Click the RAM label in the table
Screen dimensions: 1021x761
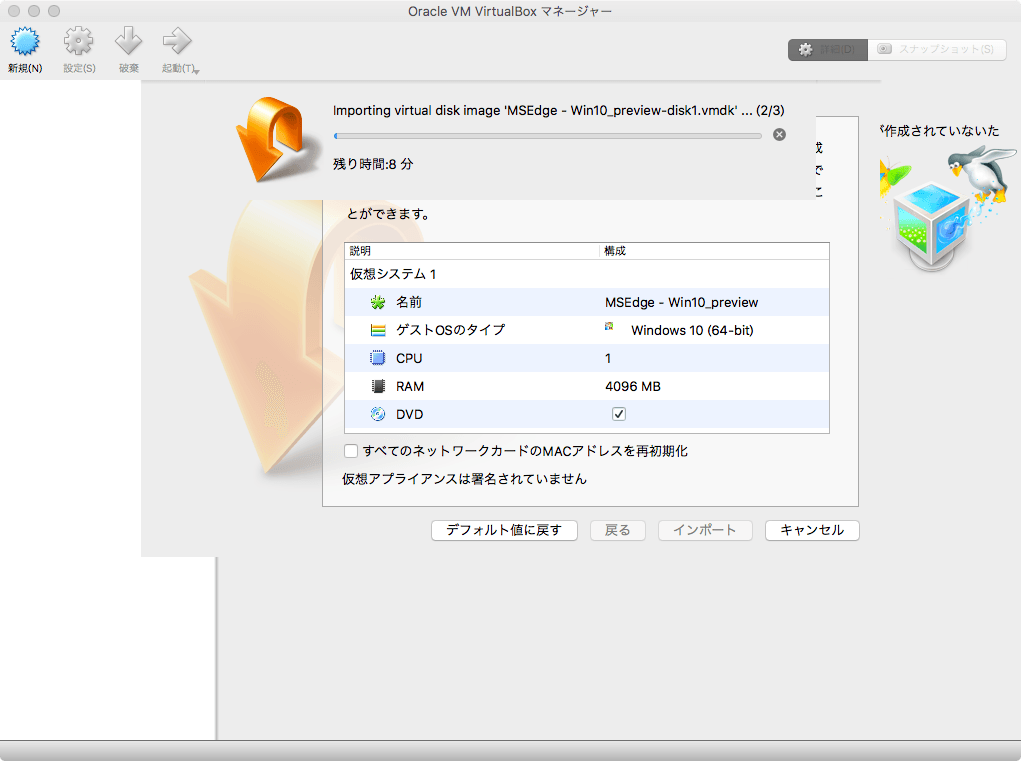click(x=410, y=386)
